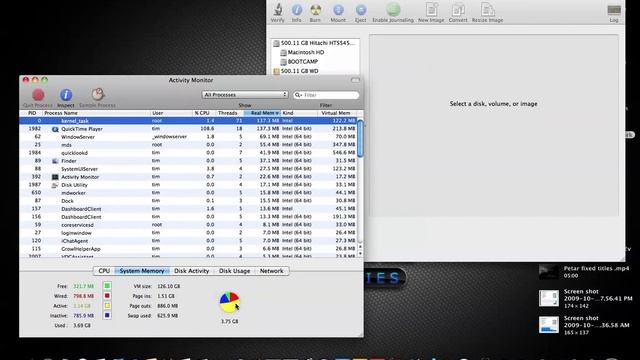The image size is (640, 360).
Task: Click the yellow Active memory color swatch
Action: [107, 305]
